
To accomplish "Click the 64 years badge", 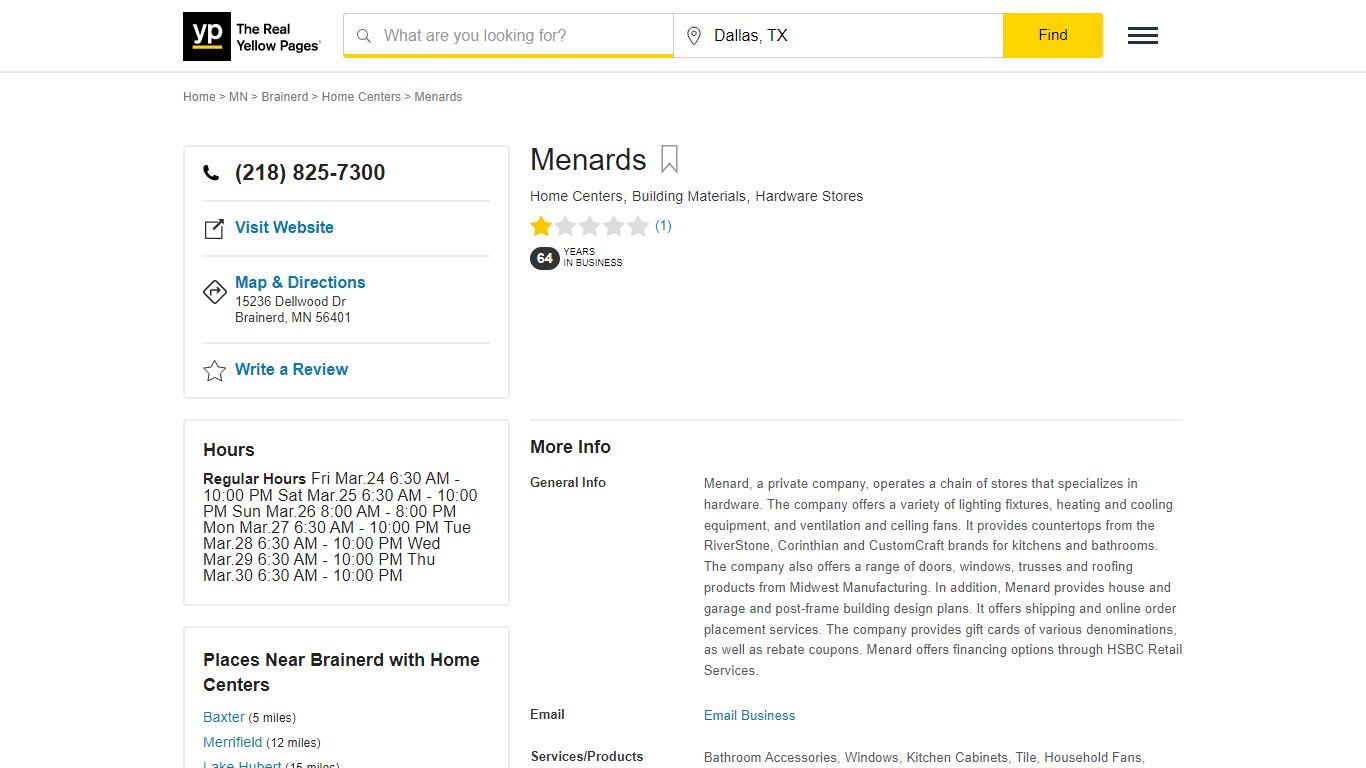I will point(544,258).
